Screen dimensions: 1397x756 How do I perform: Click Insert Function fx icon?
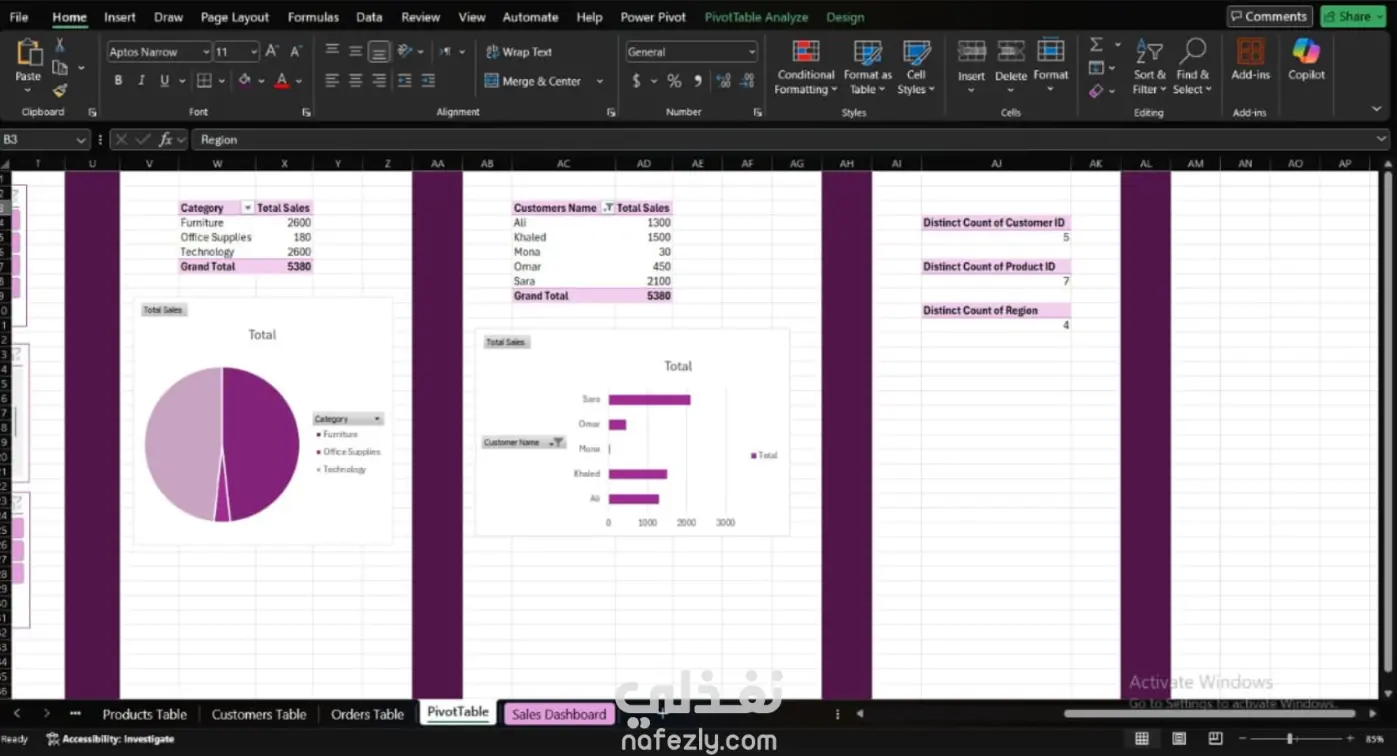(x=166, y=140)
